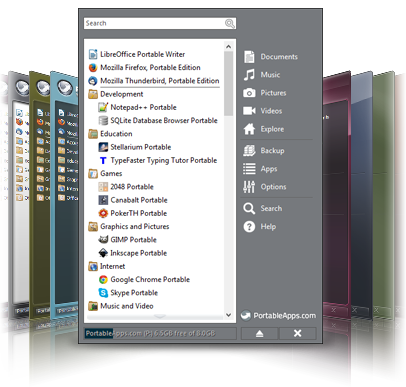Expand the Music and Video category

(x=93, y=306)
